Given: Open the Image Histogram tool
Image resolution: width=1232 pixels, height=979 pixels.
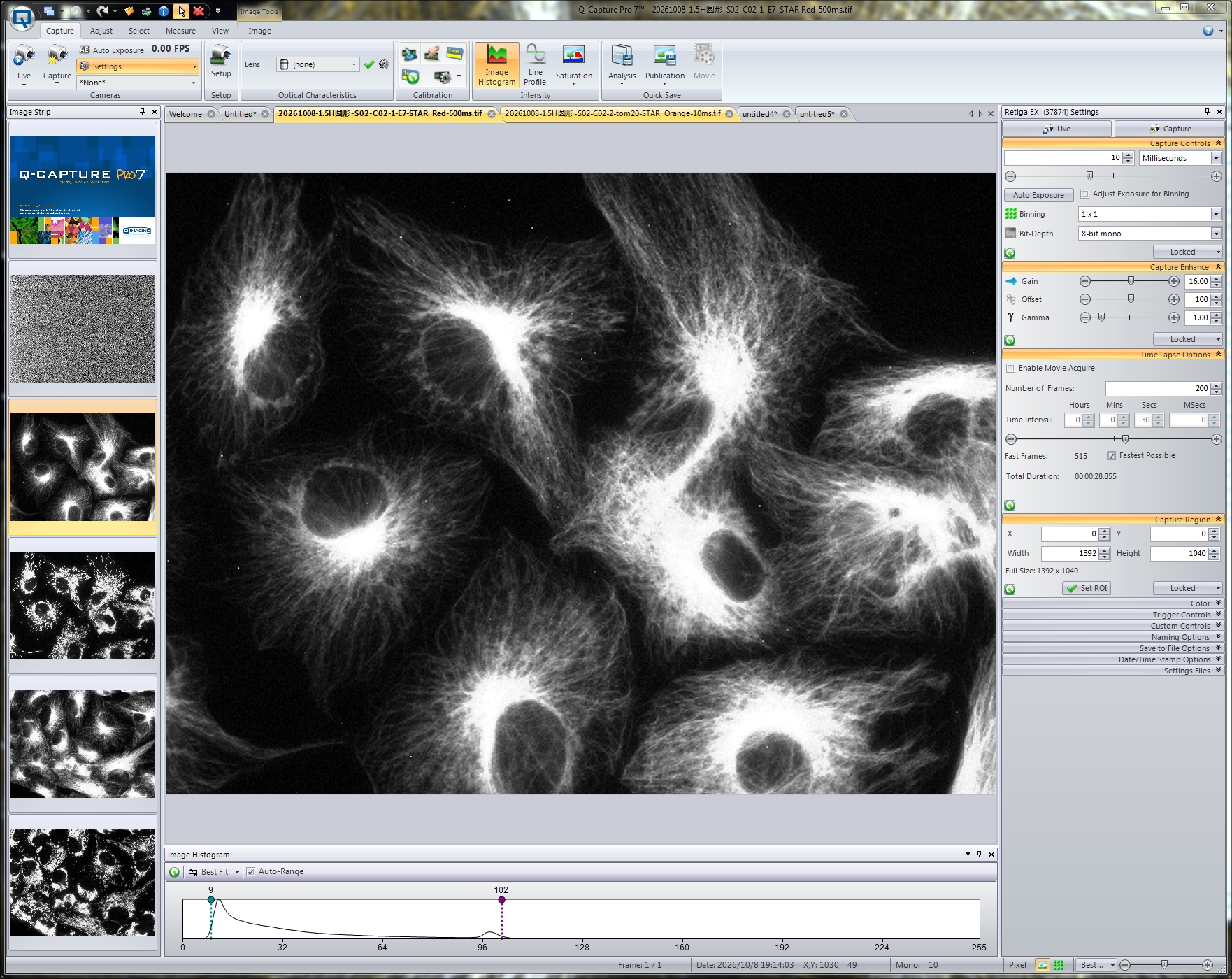Looking at the screenshot, I should pos(496,66).
